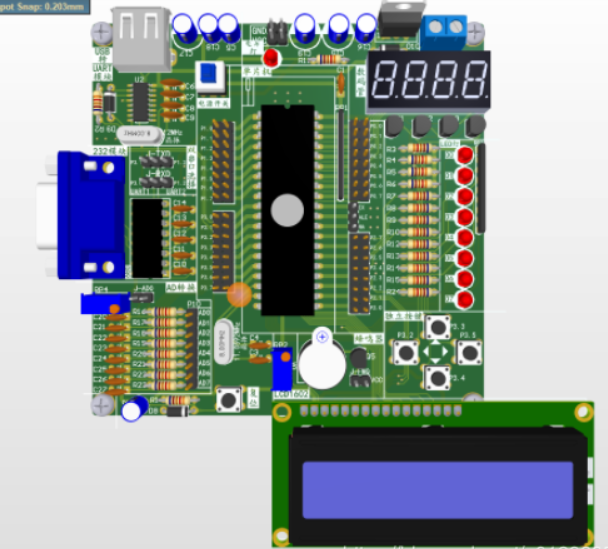Select the rightmost transistor under the display

pyautogui.click(x=476, y=126)
